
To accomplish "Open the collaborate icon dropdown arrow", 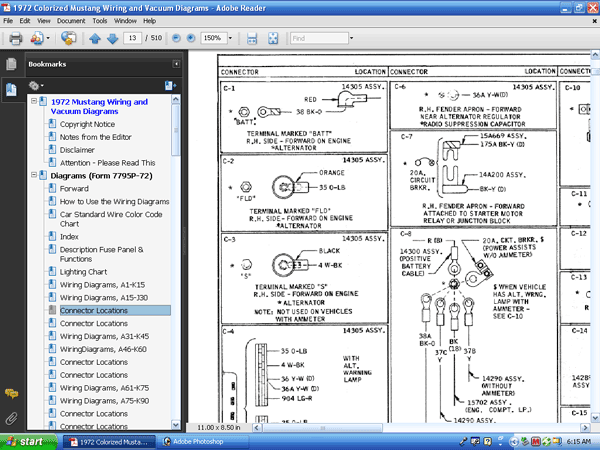I will tap(48, 38).
